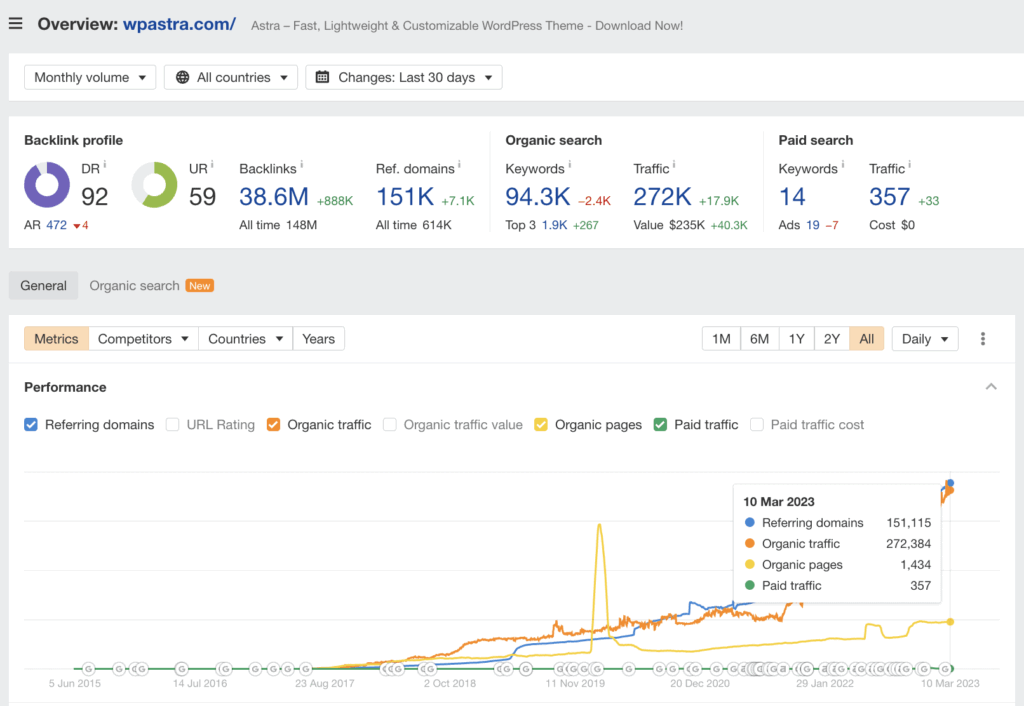This screenshot has height=706, width=1024.
Task: Select the 1Y time range button
Action: pyautogui.click(x=796, y=339)
